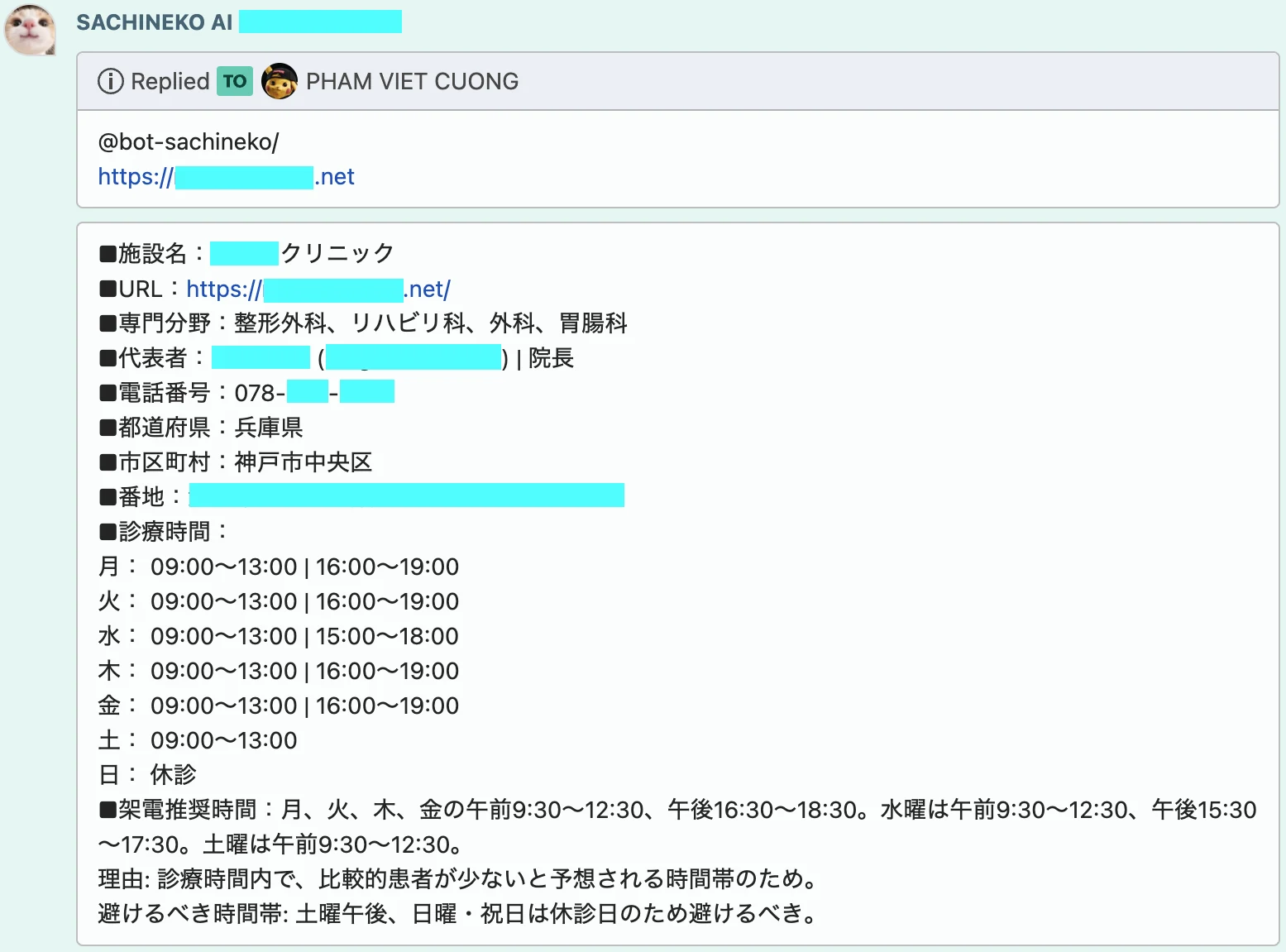The height and width of the screenshot is (952, 1286).
Task: Click the info icon beside Replied
Action: 110,81
